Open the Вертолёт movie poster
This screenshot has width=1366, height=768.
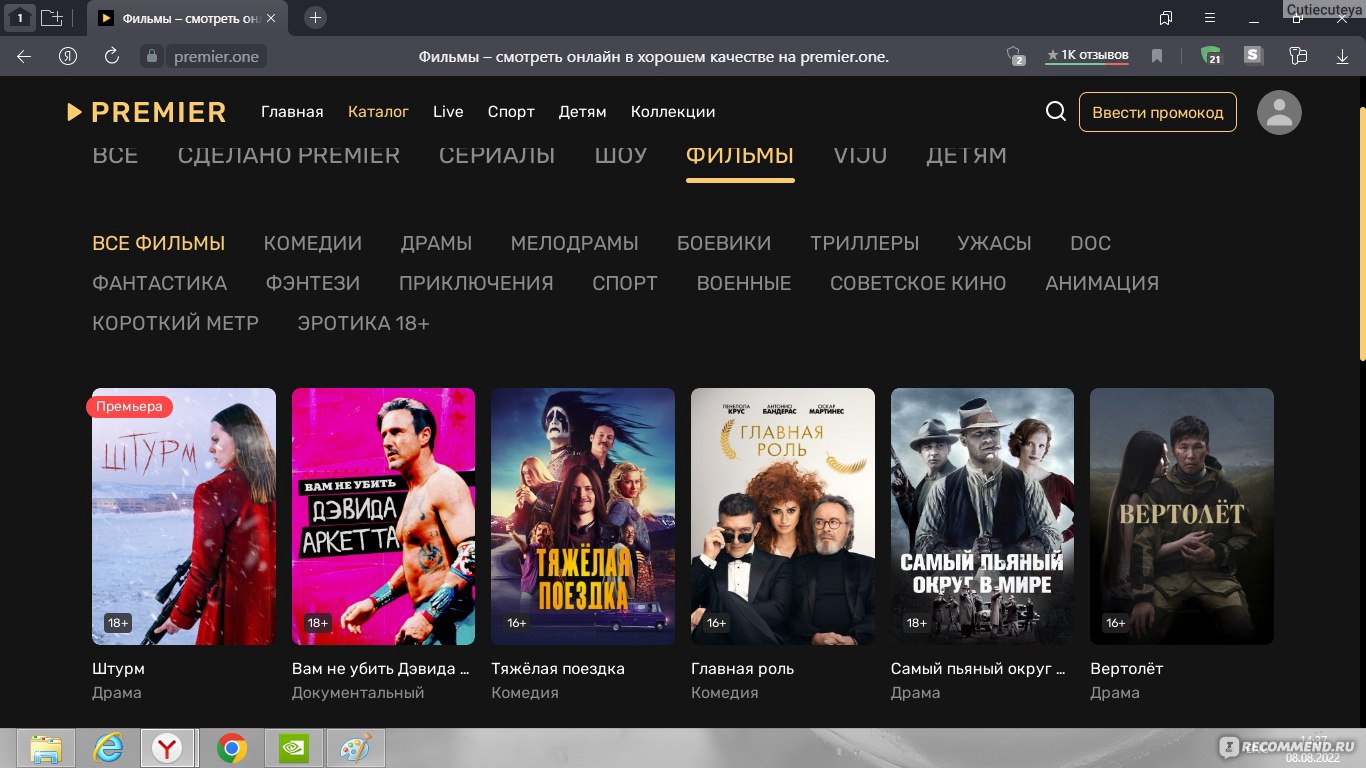click(x=1182, y=516)
